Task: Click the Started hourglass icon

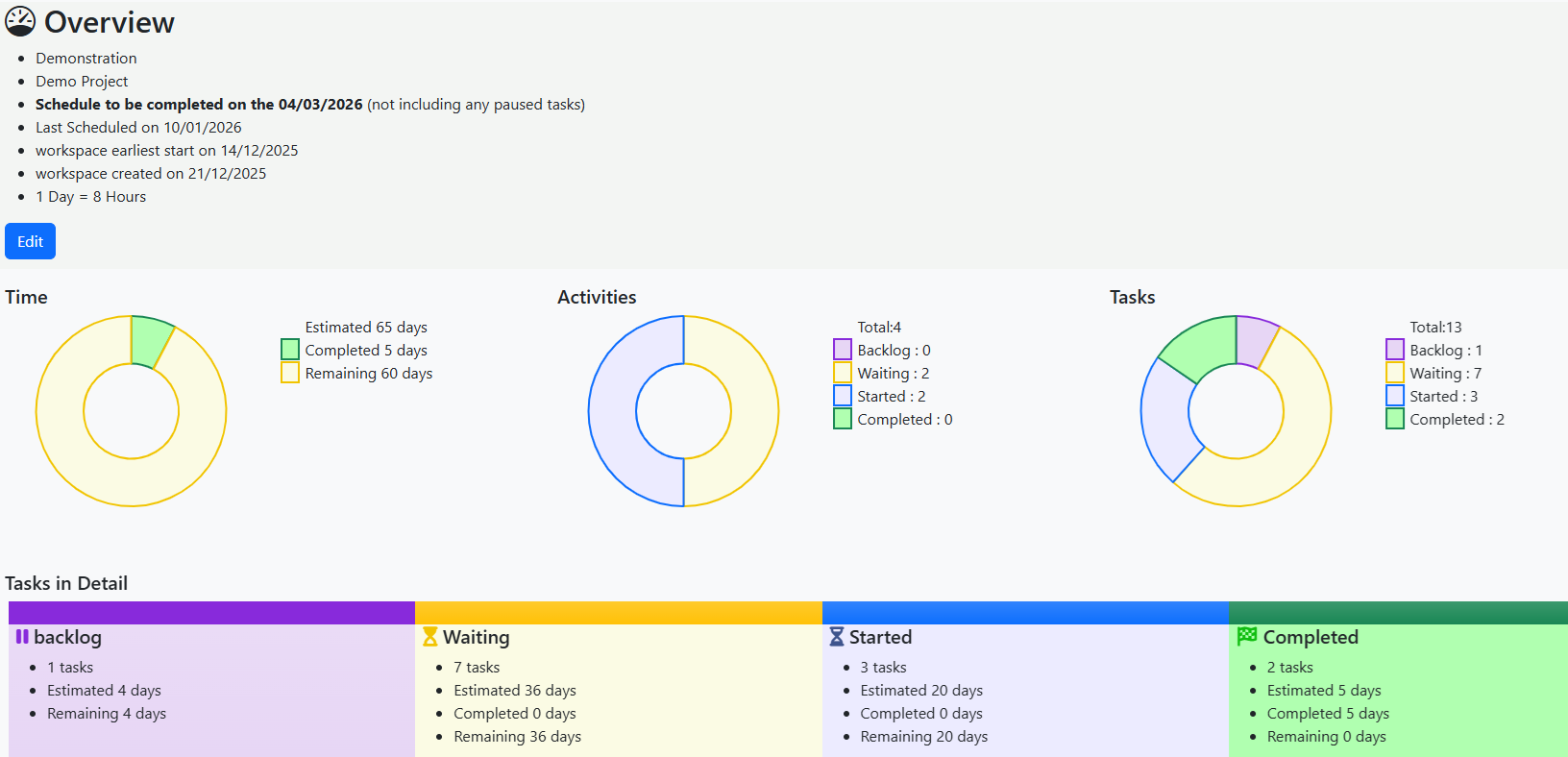Action: click(836, 637)
